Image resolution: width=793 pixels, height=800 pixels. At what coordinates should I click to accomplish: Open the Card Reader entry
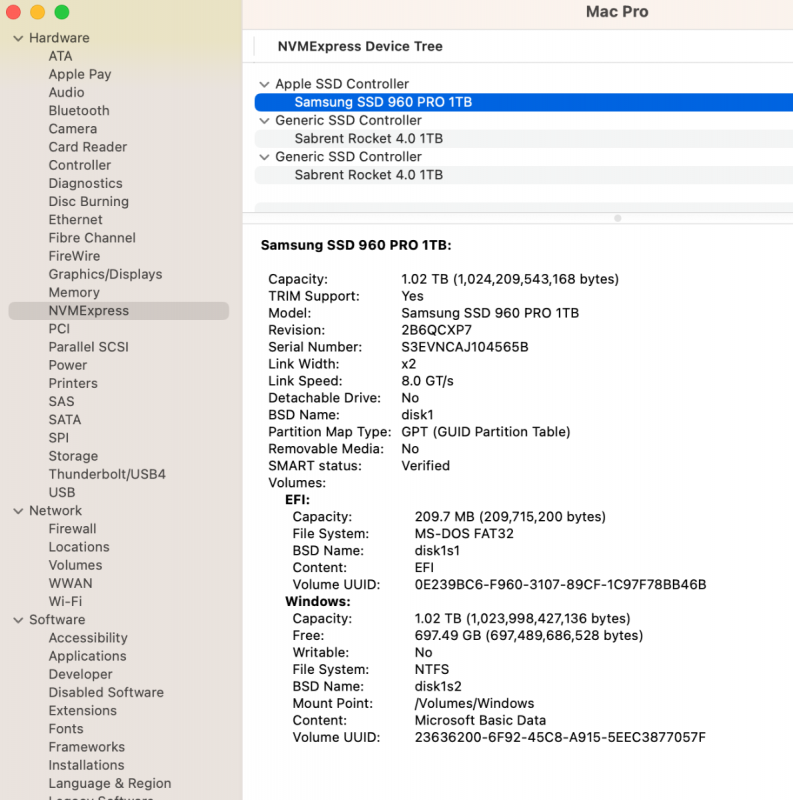coord(88,147)
